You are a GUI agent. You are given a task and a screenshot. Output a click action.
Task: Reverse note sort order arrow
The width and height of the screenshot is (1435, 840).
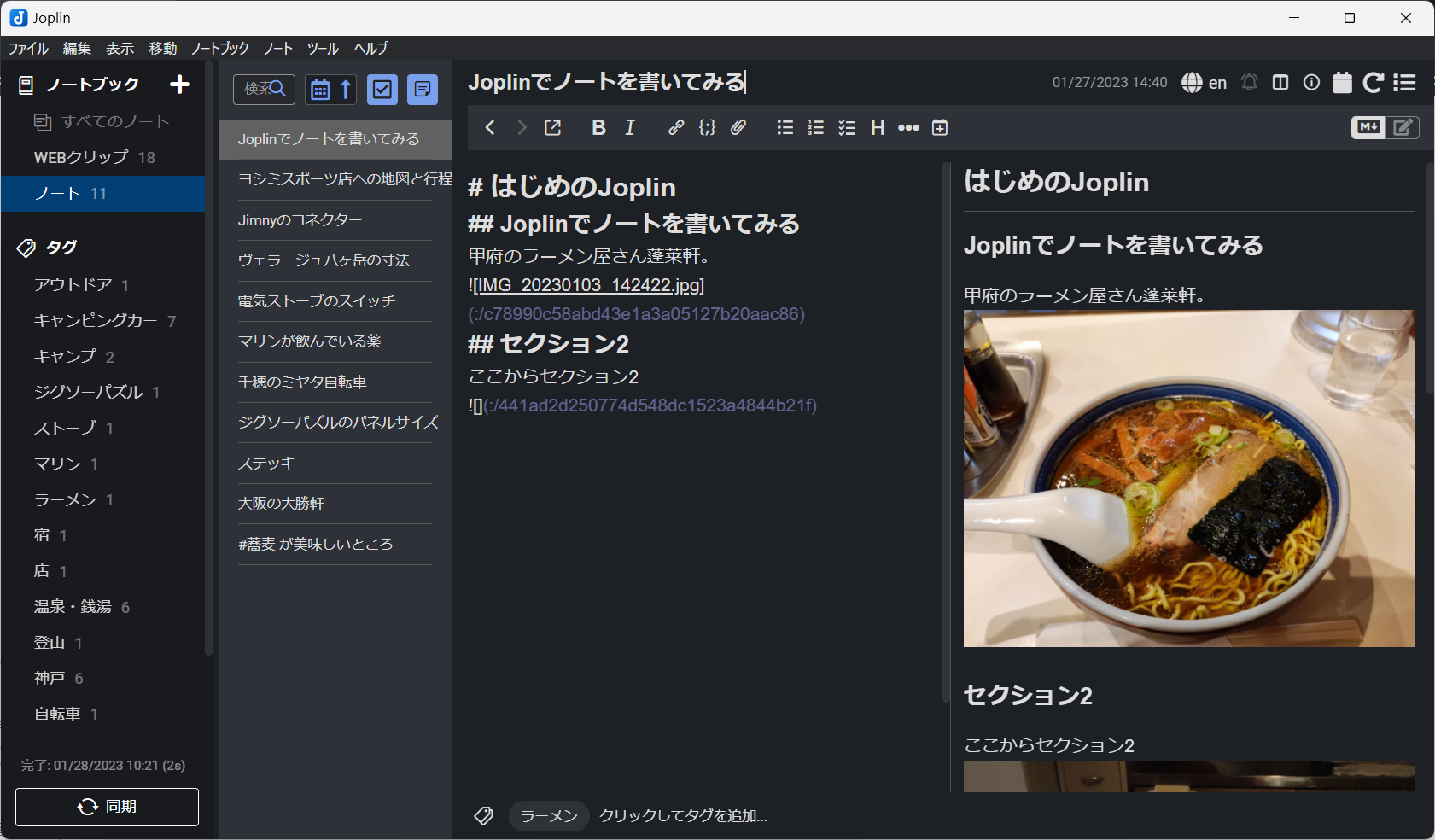point(346,89)
